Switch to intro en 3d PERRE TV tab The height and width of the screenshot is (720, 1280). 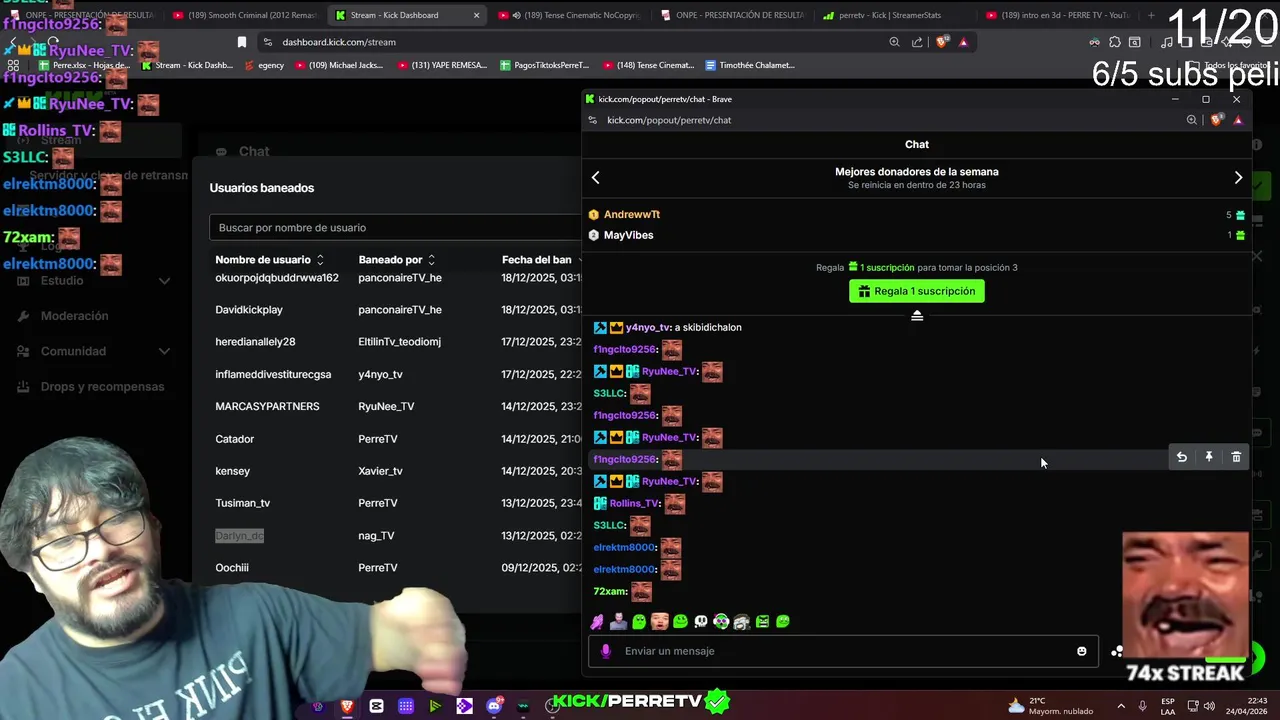point(1058,15)
